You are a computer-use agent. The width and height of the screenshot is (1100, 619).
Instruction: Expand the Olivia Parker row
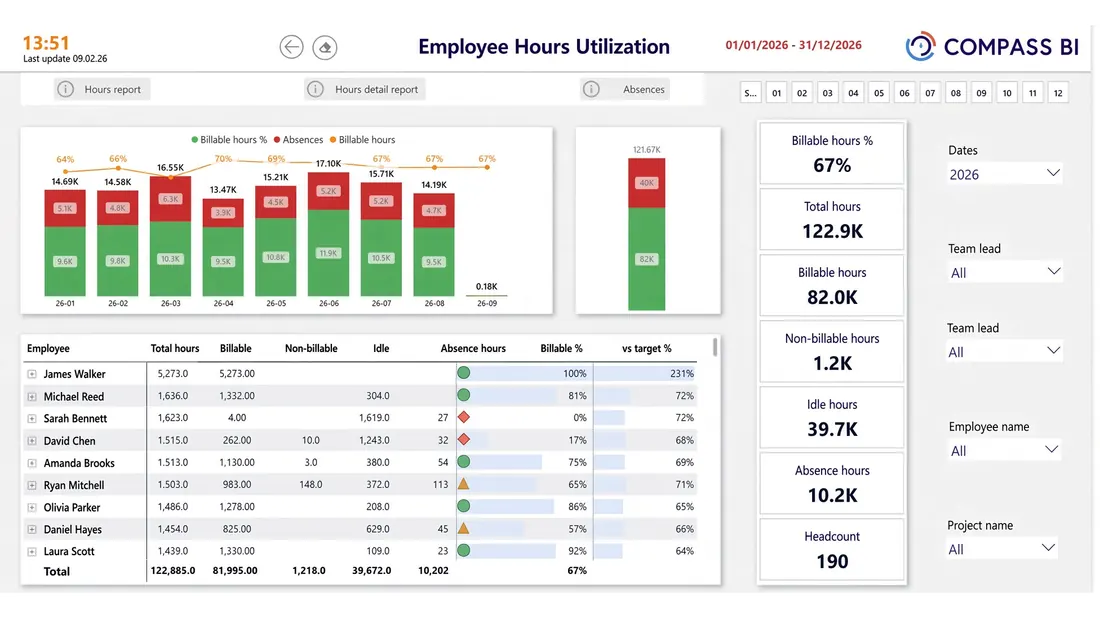point(32,507)
